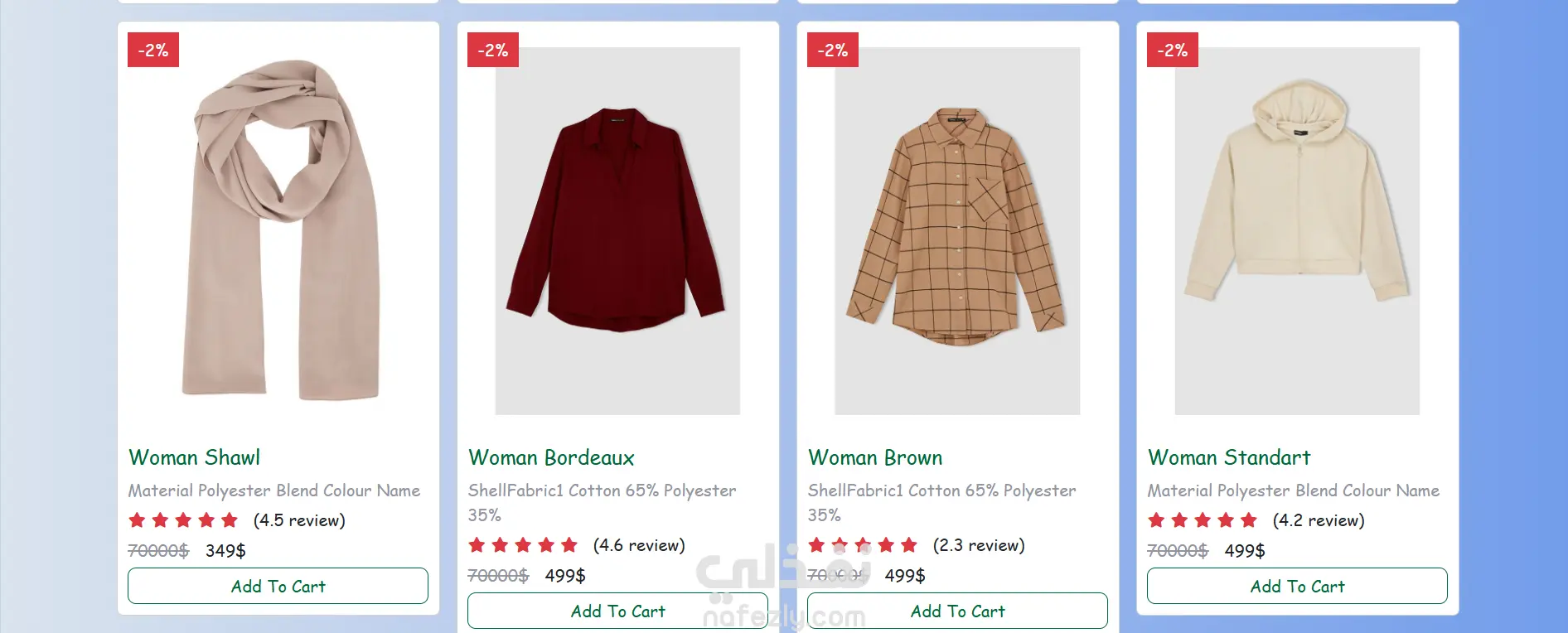Viewport: 1568px width, 633px height.
Task: Add Woman Standart to cart
Action: click(1297, 586)
